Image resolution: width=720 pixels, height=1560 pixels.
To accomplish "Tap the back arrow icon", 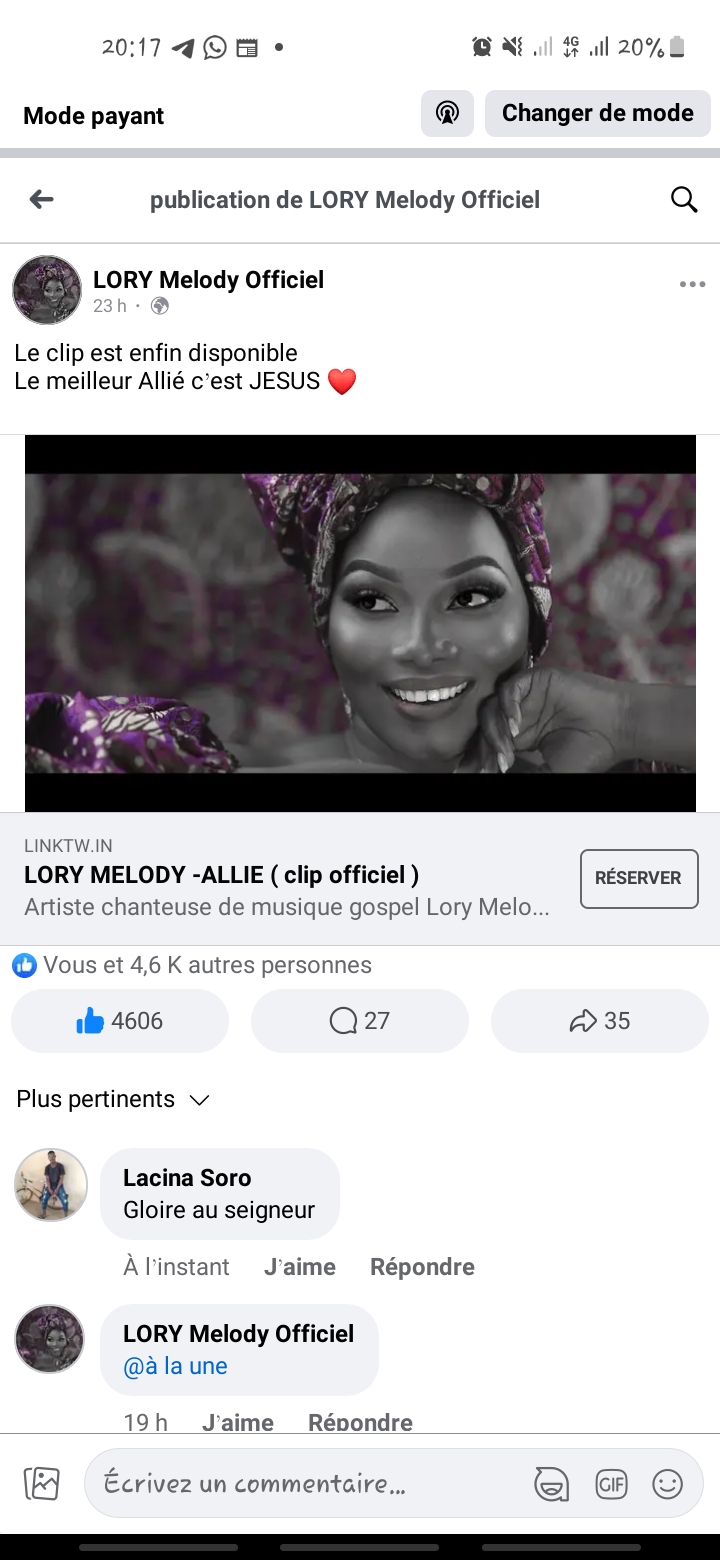I will pos(42,199).
